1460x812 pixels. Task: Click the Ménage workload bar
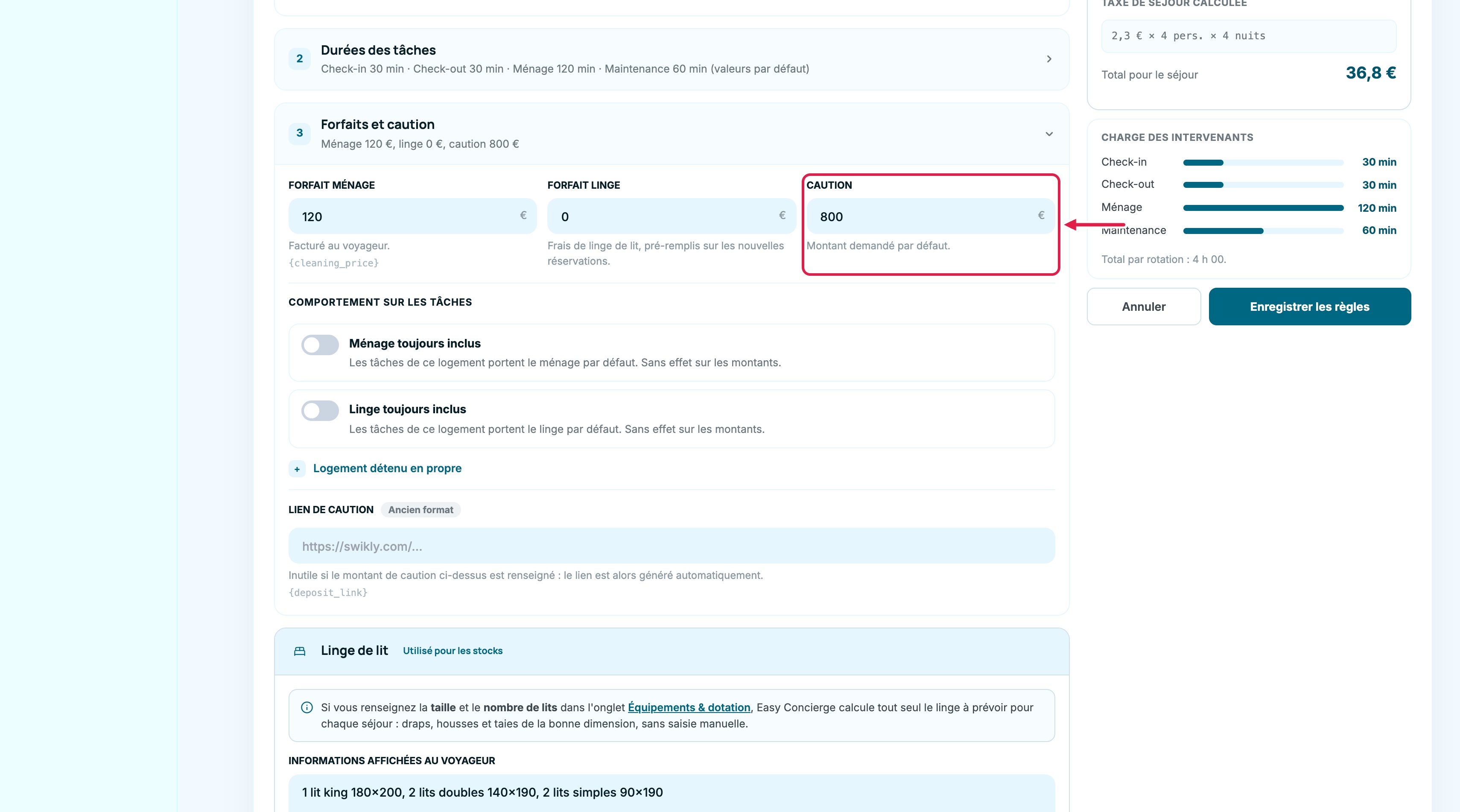point(1263,208)
